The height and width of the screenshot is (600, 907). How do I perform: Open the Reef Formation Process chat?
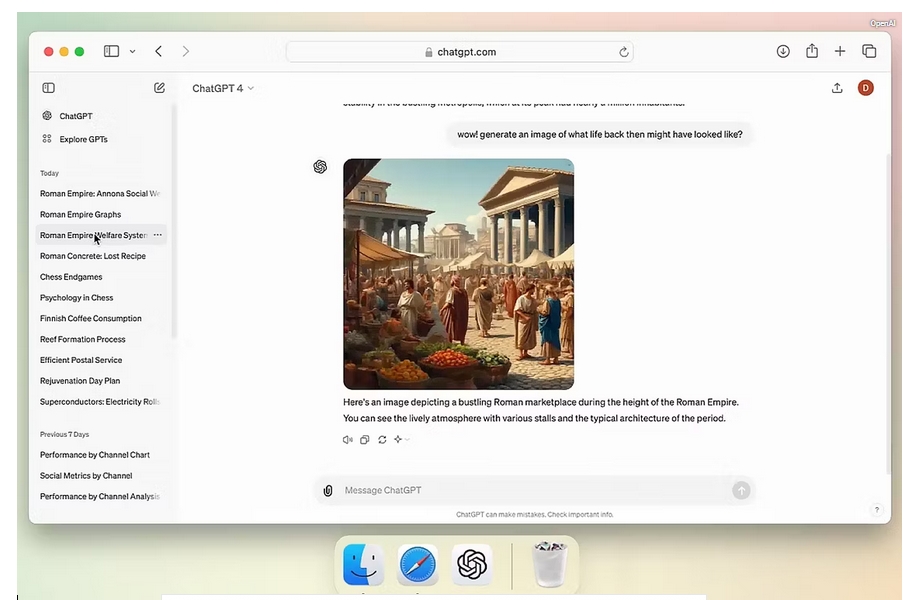(83, 339)
